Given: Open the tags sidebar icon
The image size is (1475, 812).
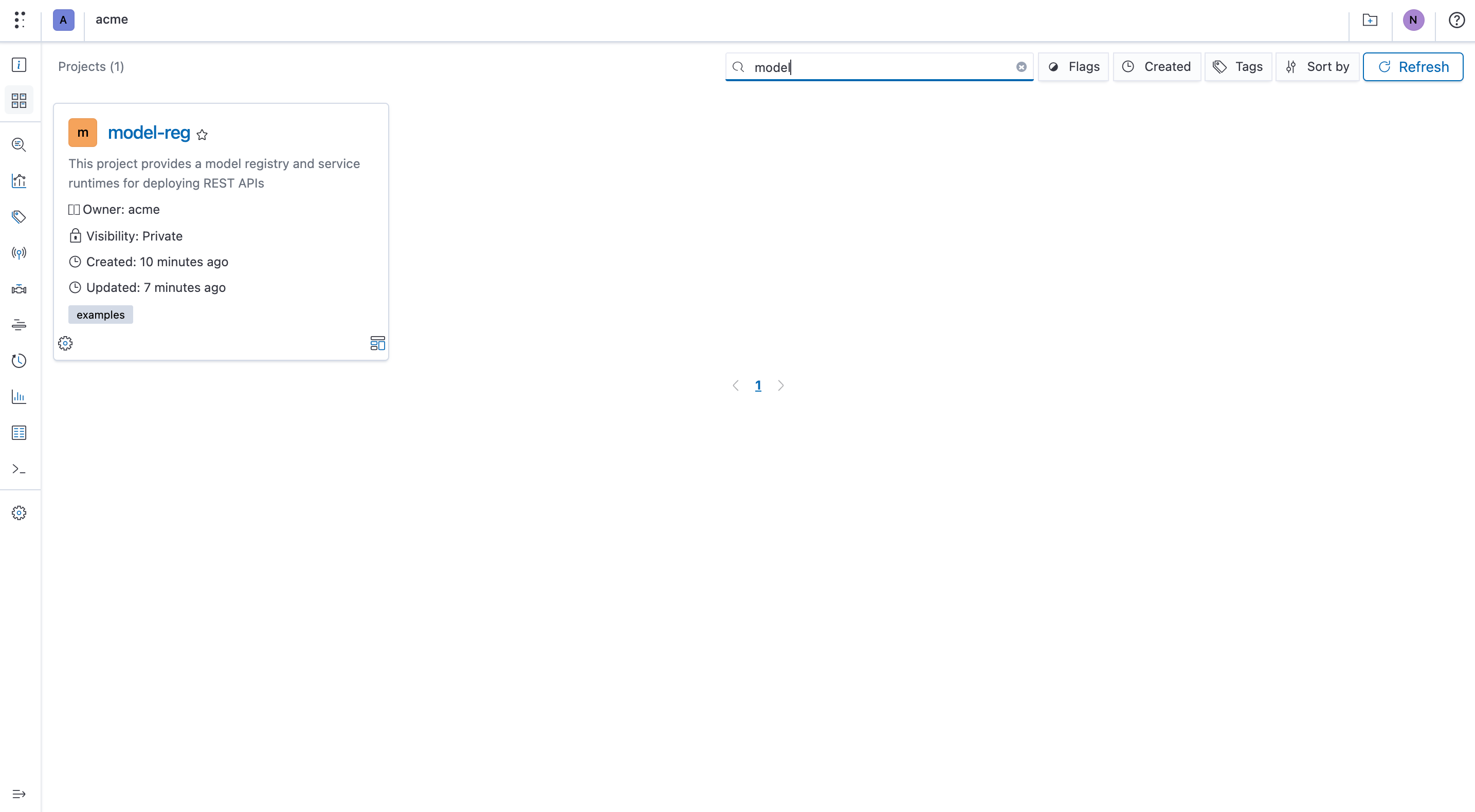Looking at the screenshot, I should [x=19, y=217].
